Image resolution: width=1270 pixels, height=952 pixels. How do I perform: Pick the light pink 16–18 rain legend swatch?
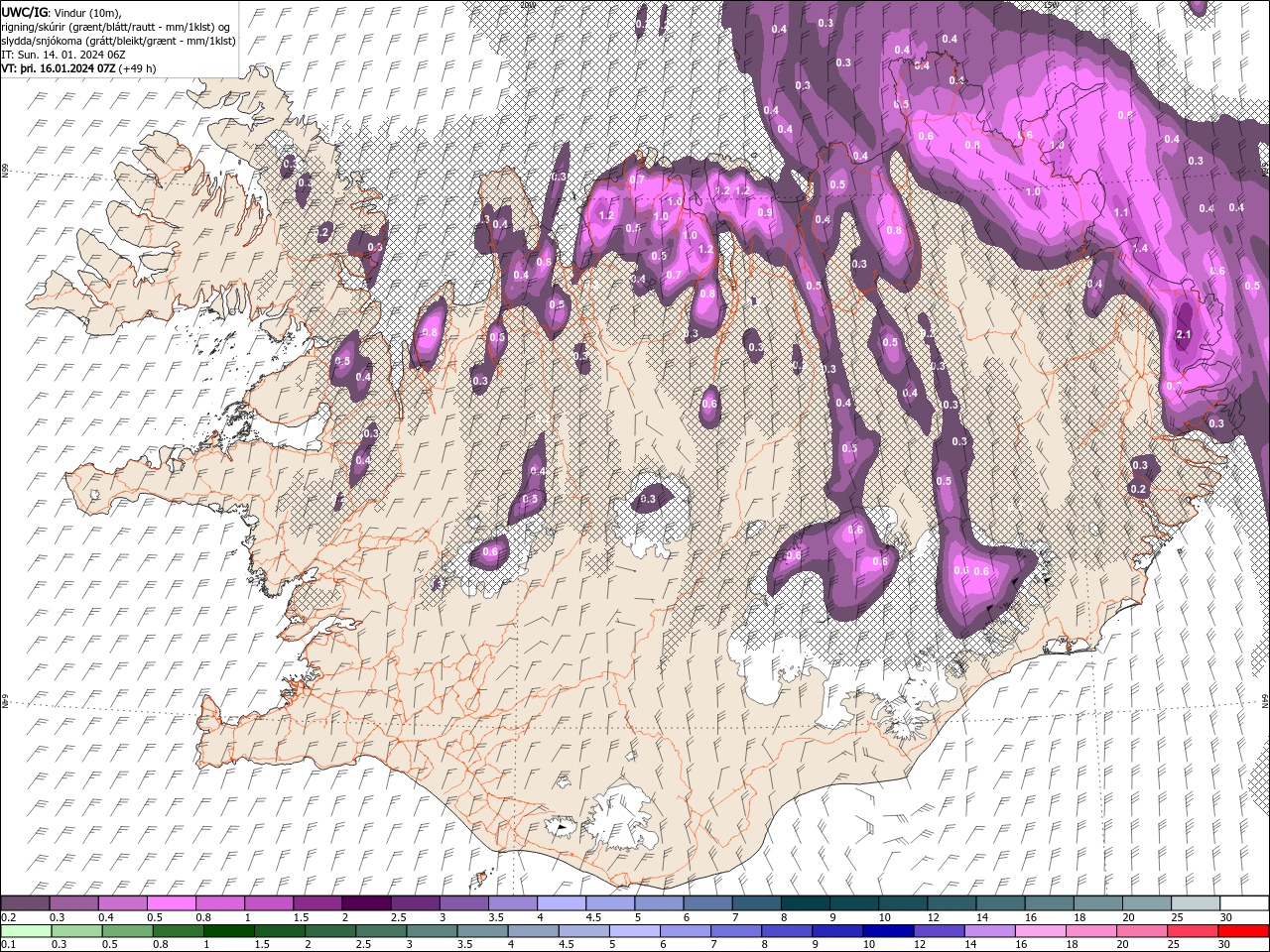coord(1041,931)
